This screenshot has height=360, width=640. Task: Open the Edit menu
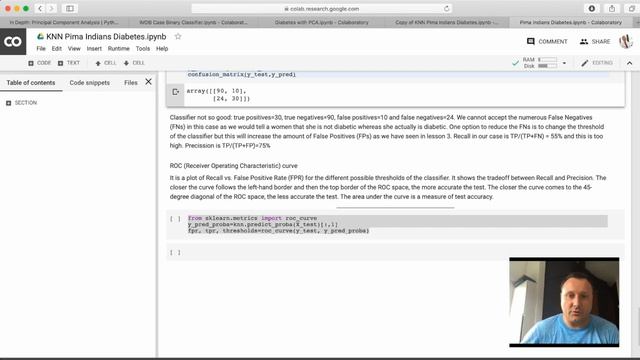point(56,49)
